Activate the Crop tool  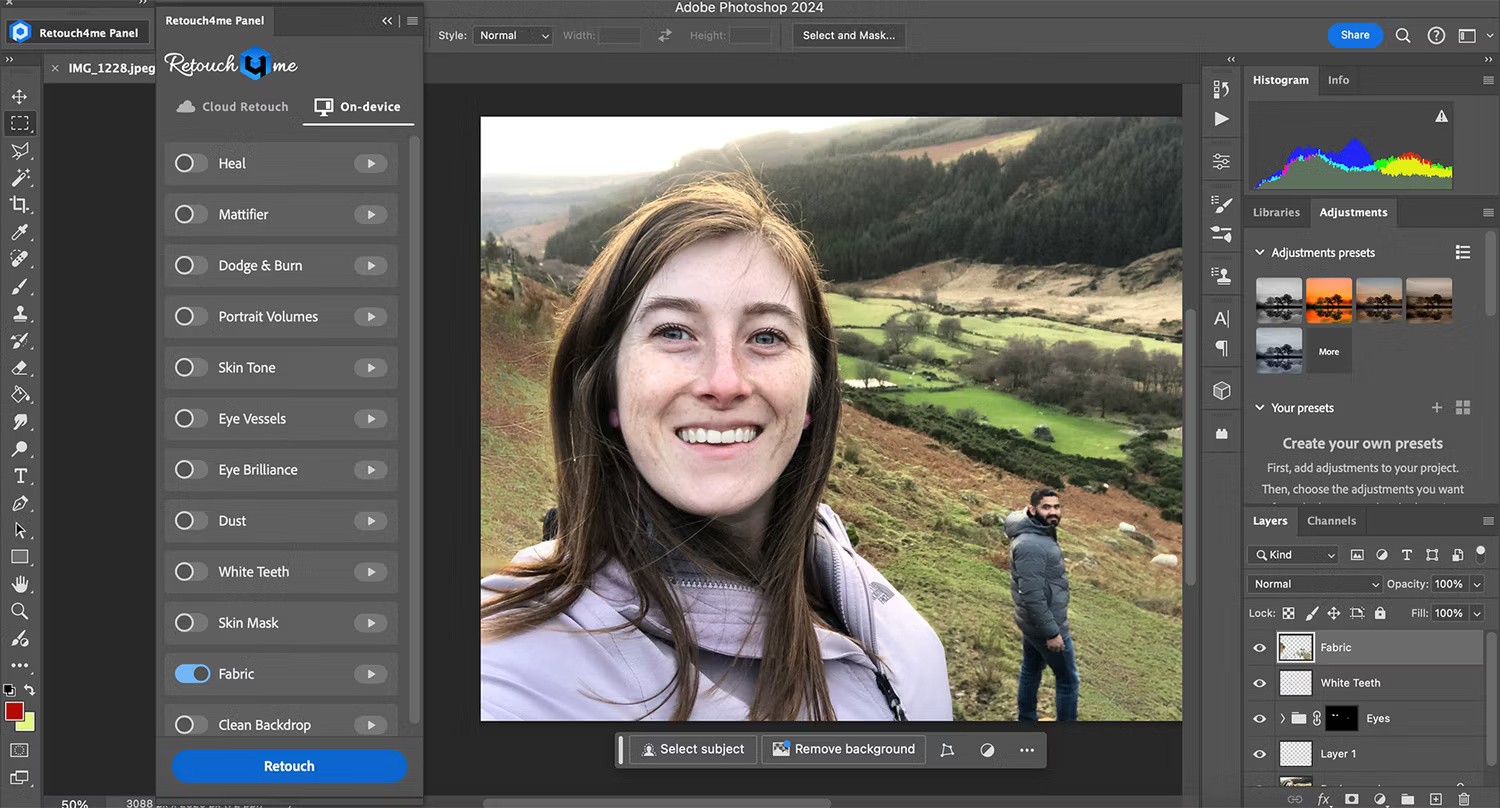click(x=20, y=204)
